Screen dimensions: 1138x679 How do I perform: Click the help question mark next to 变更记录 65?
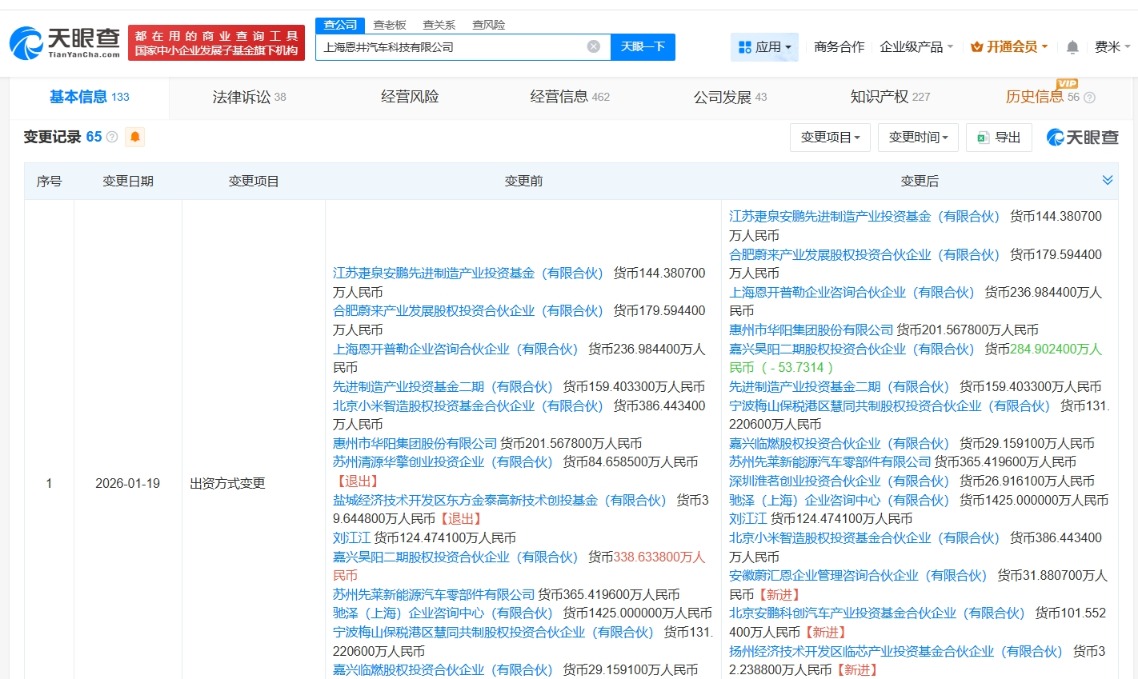point(112,137)
